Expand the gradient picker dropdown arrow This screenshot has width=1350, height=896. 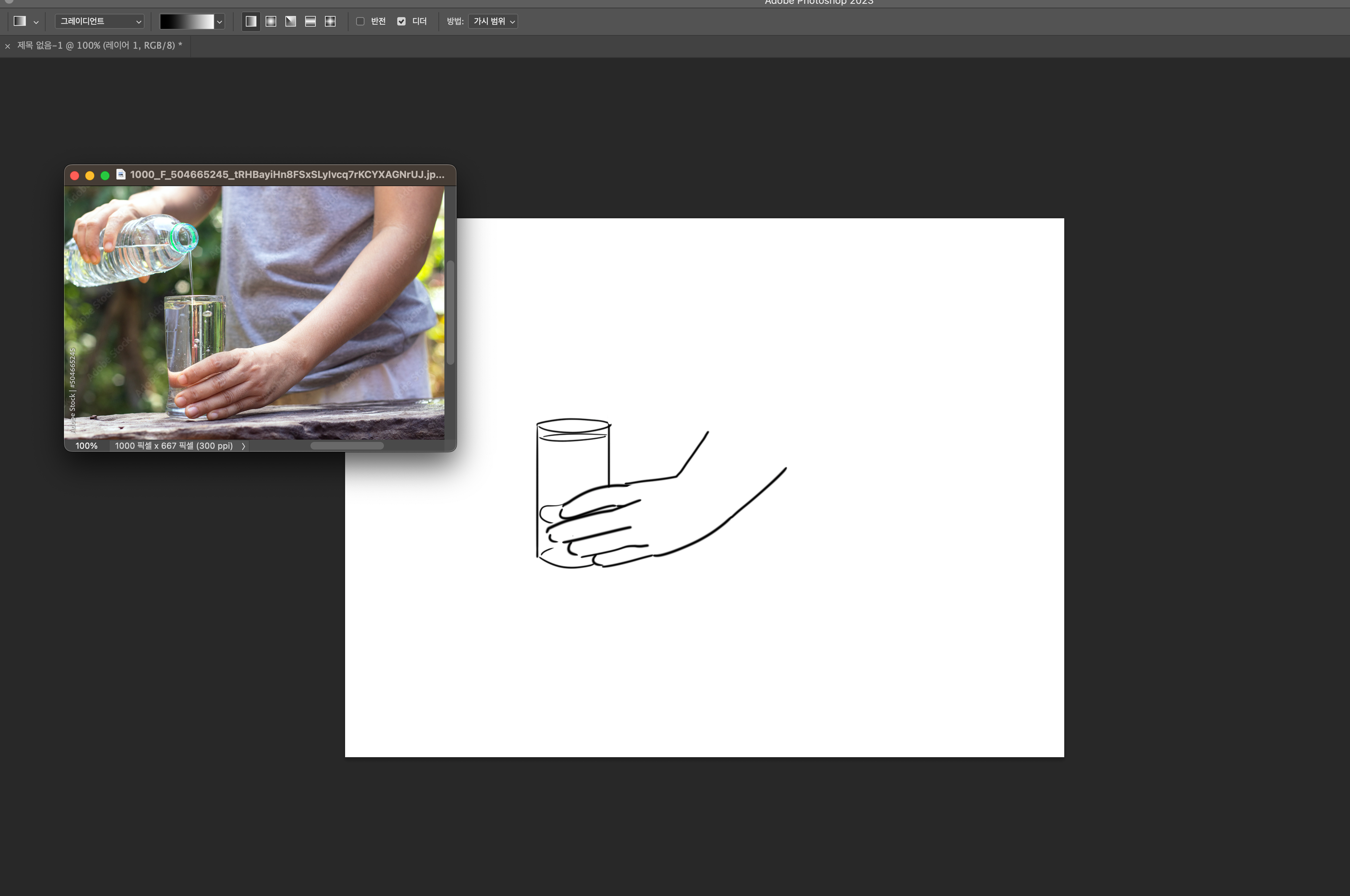220,22
